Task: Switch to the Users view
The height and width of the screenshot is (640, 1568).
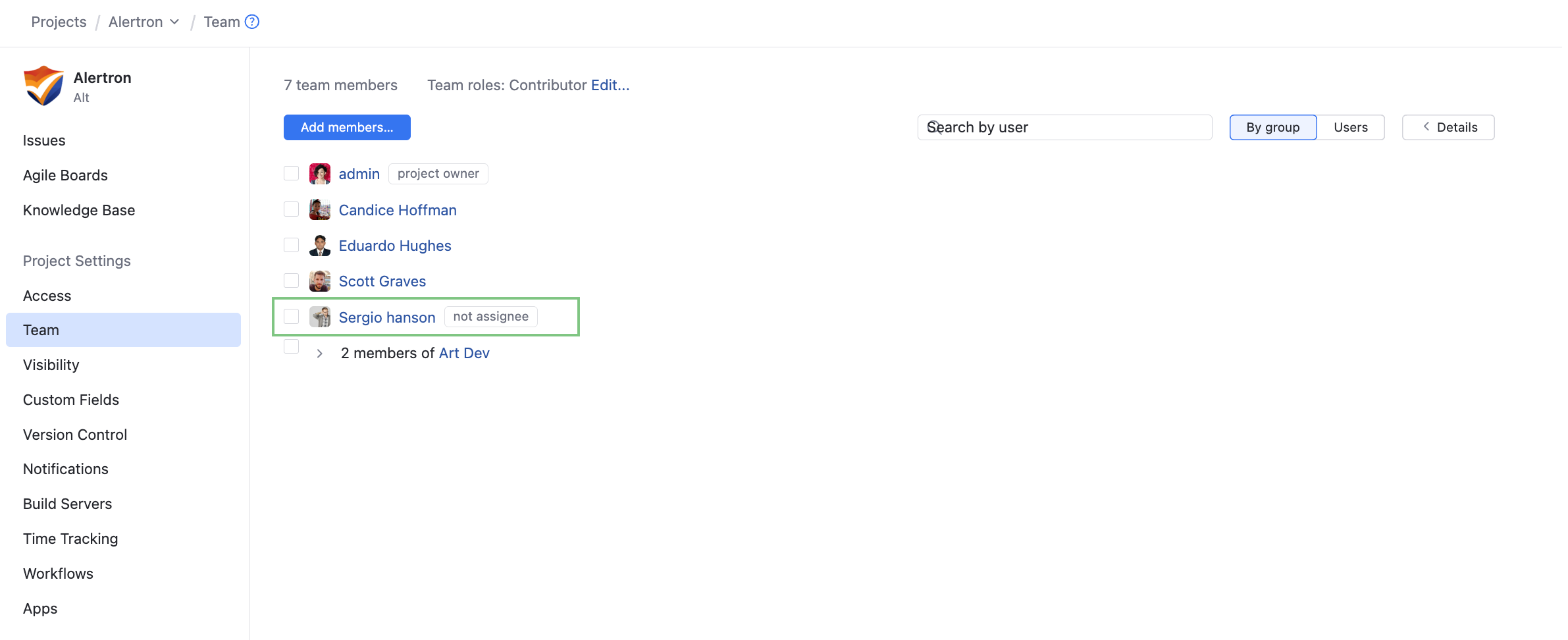Action: point(1350,127)
